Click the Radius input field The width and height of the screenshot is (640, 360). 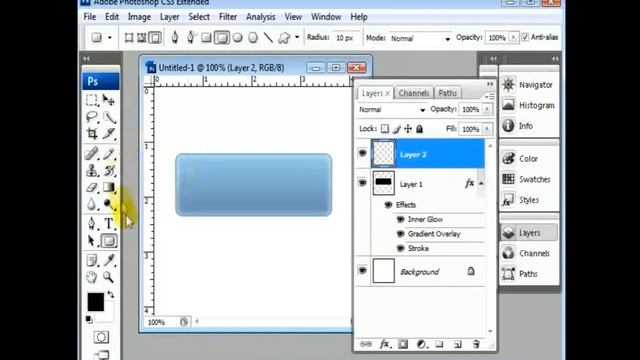[x=346, y=38]
